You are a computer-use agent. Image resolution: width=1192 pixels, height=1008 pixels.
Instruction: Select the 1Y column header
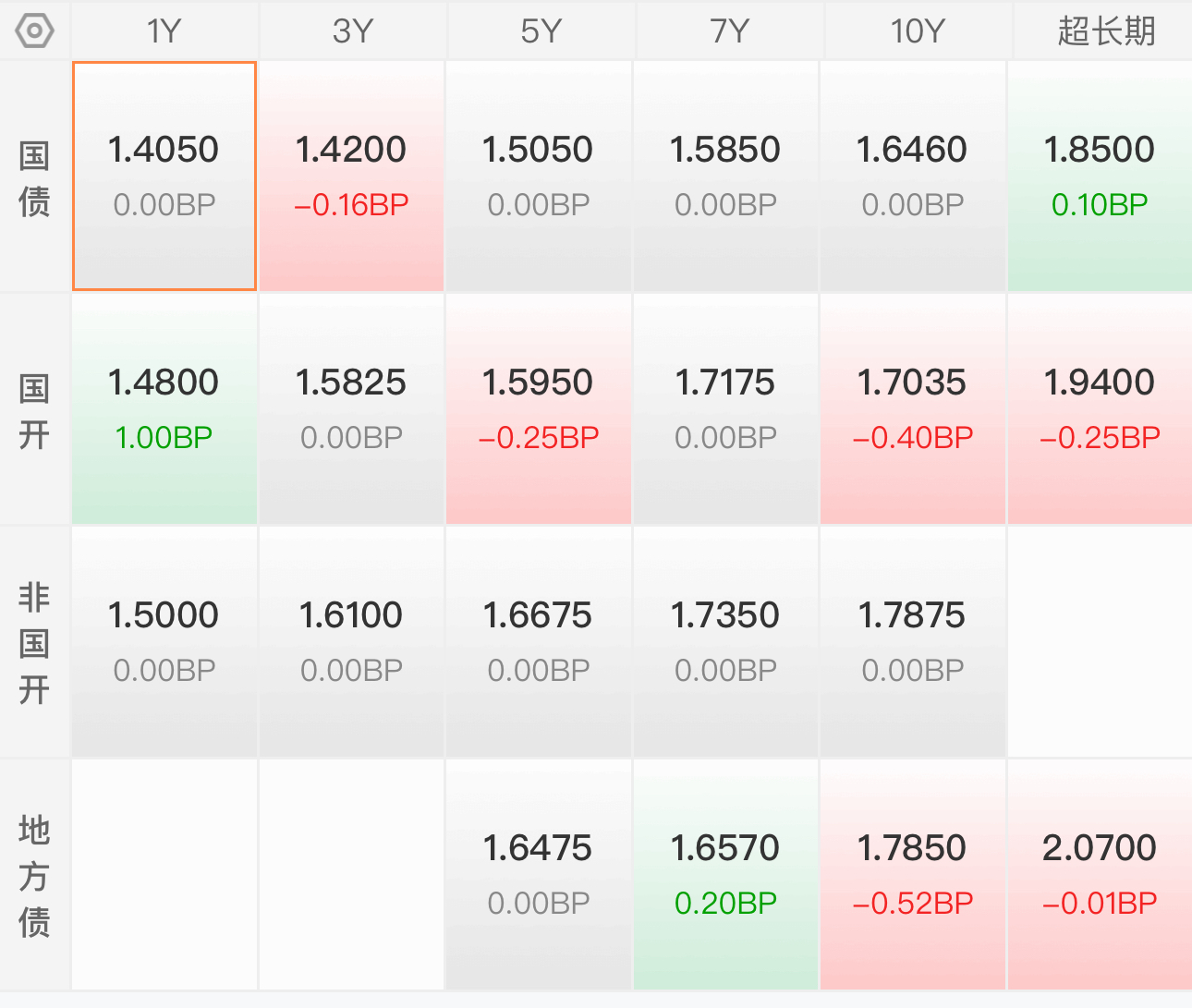pyautogui.click(x=164, y=30)
